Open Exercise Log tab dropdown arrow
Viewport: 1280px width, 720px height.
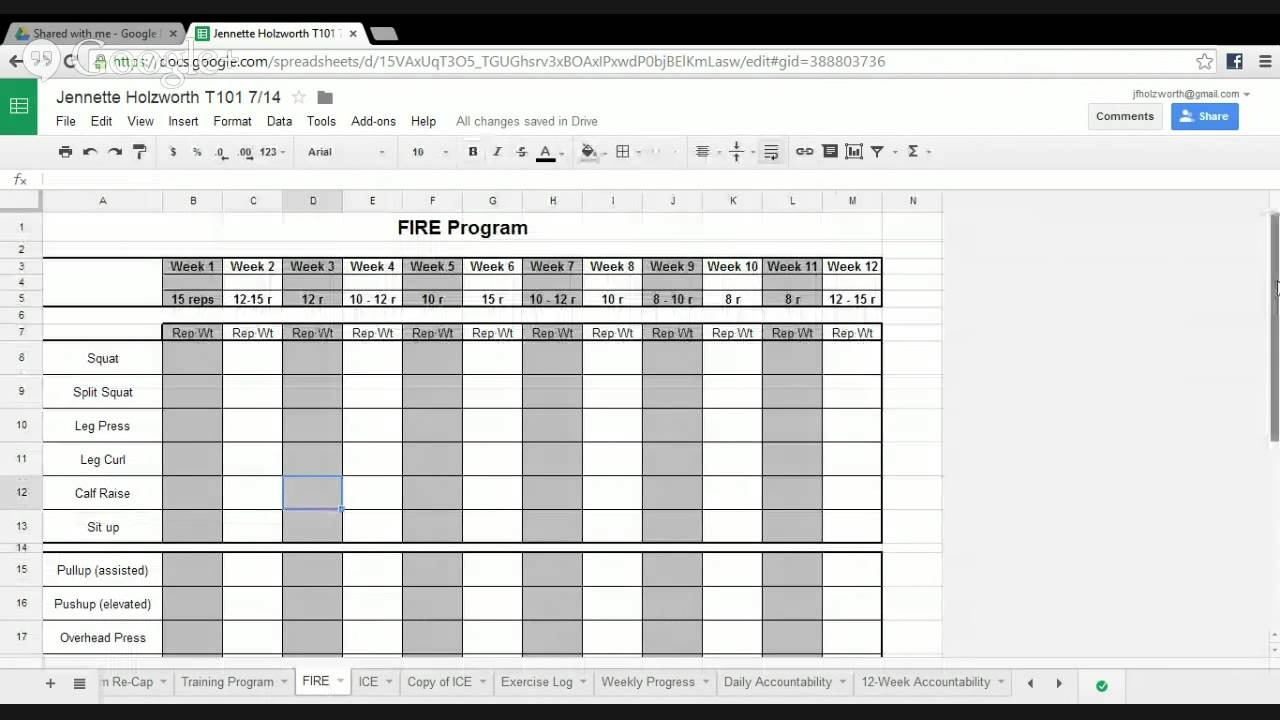click(x=583, y=682)
